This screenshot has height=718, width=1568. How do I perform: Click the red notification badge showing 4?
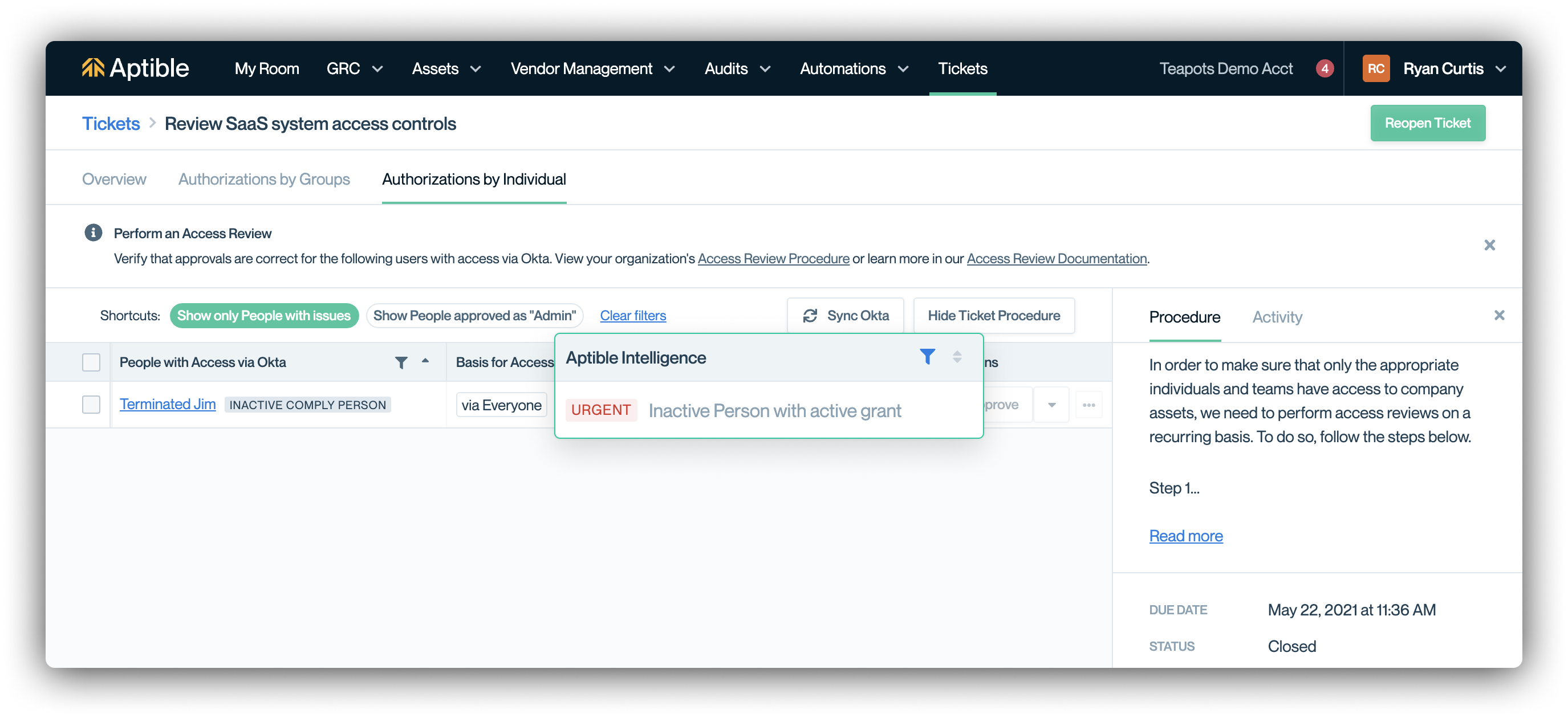pyautogui.click(x=1324, y=69)
